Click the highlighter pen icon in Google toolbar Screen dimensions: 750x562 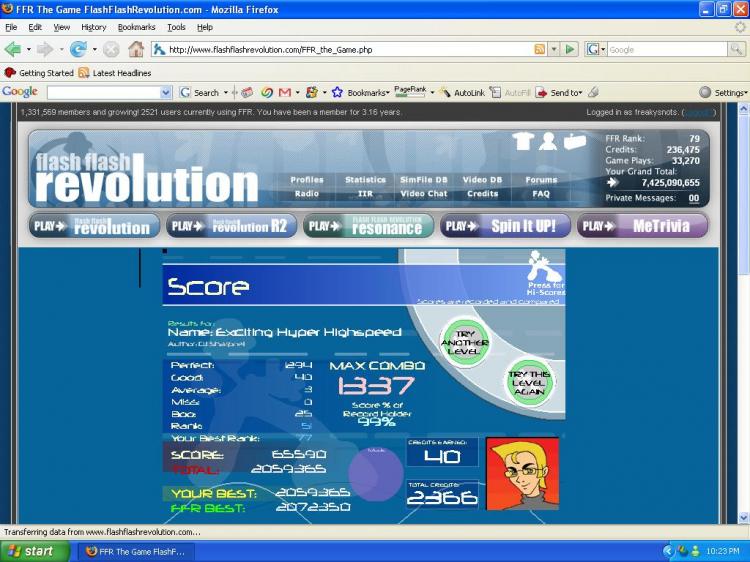point(593,92)
